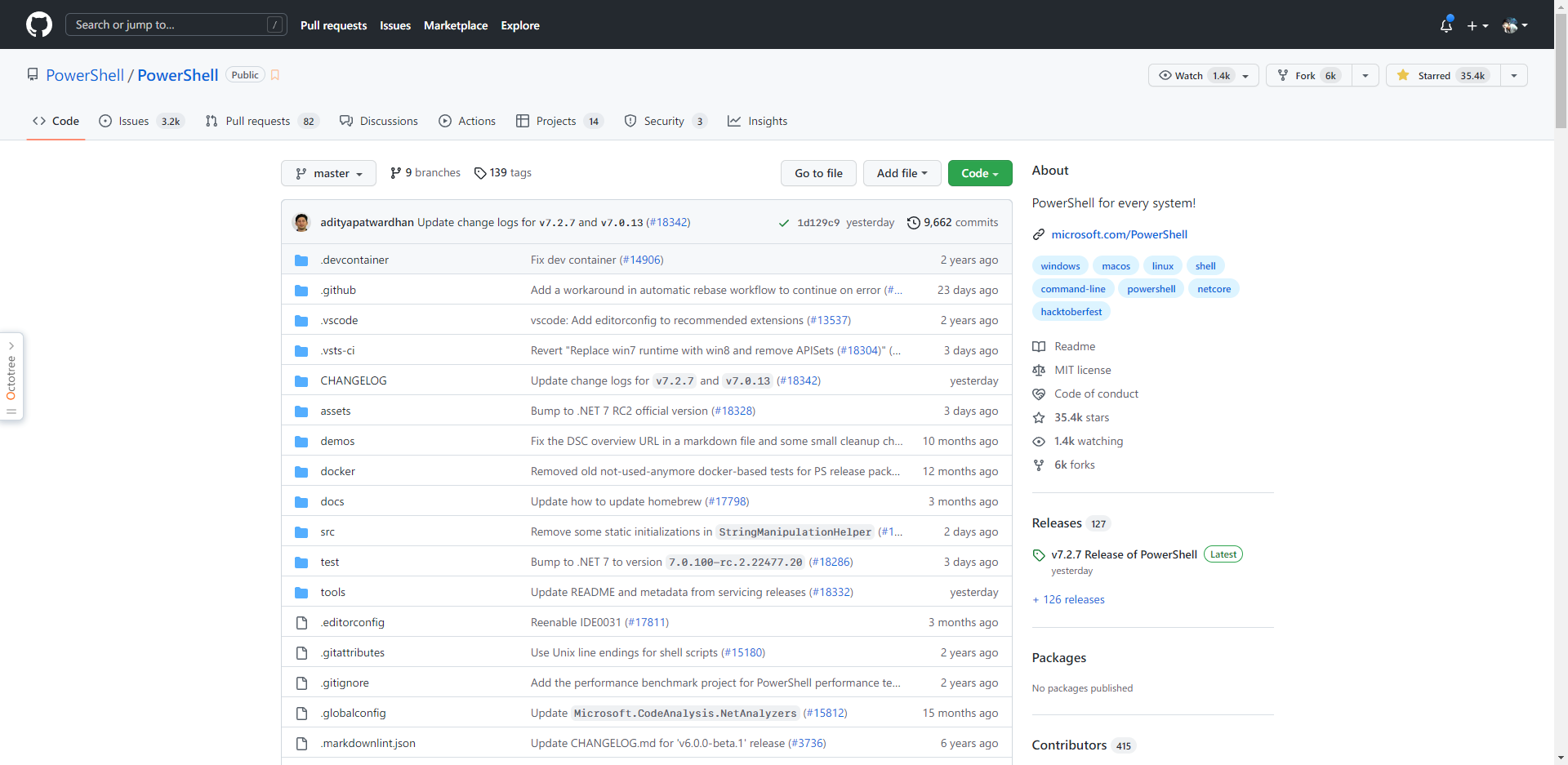
Task: Switch to the Issues tab
Action: (x=132, y=121)
